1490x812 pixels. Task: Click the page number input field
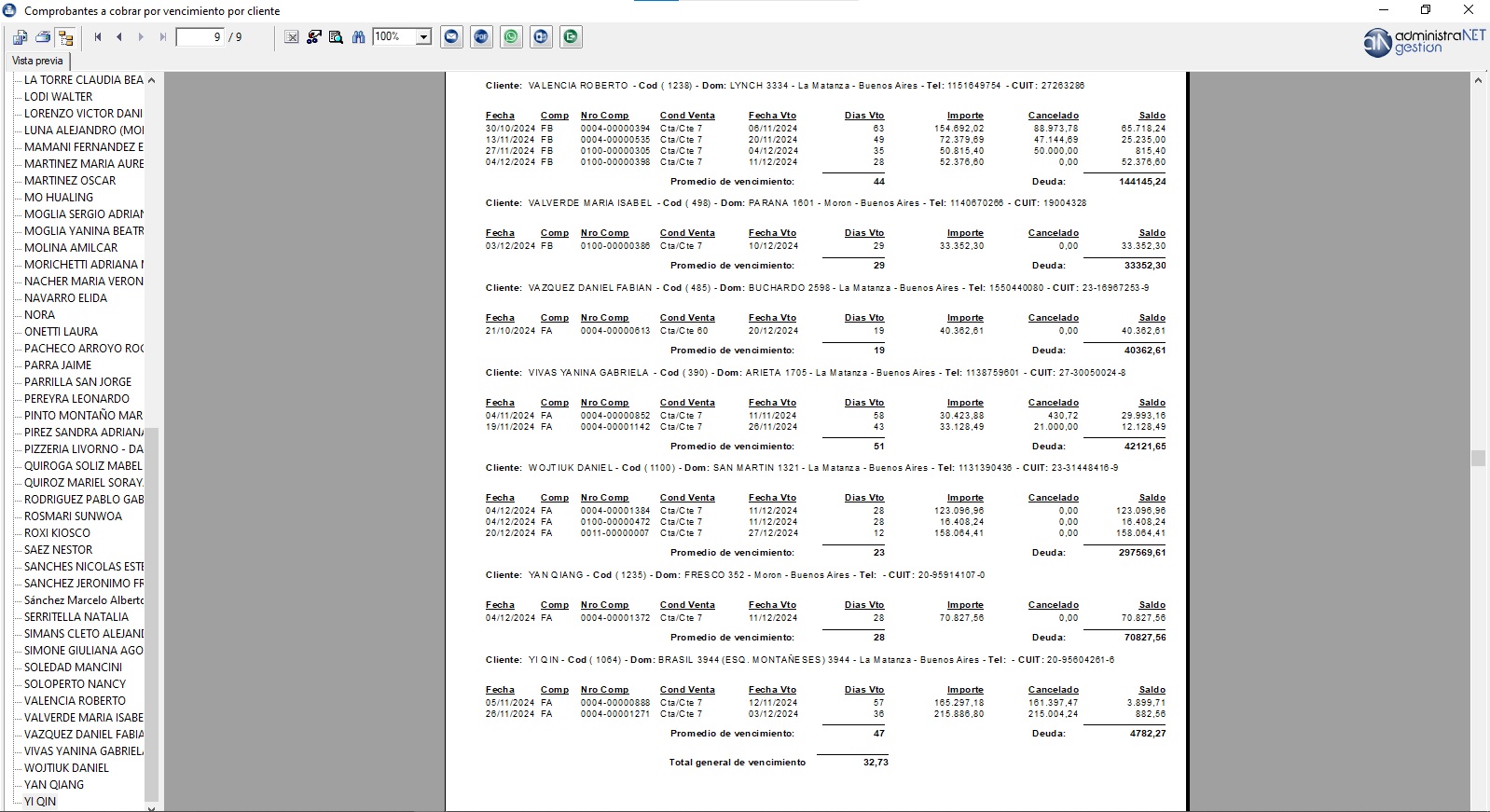tap(200, 37)
